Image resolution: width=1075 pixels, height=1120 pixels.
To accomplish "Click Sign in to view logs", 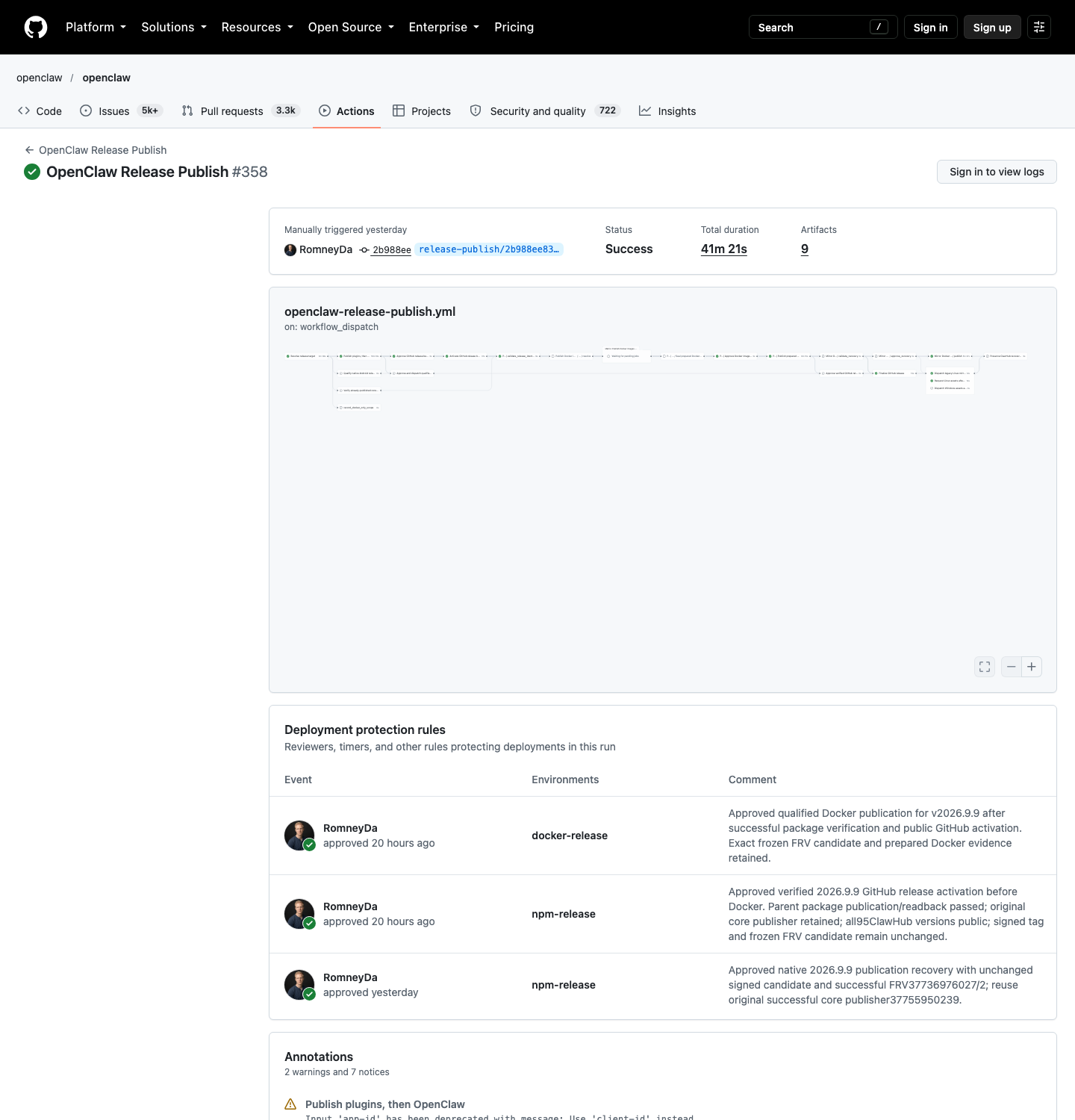I will click(997, 172).
